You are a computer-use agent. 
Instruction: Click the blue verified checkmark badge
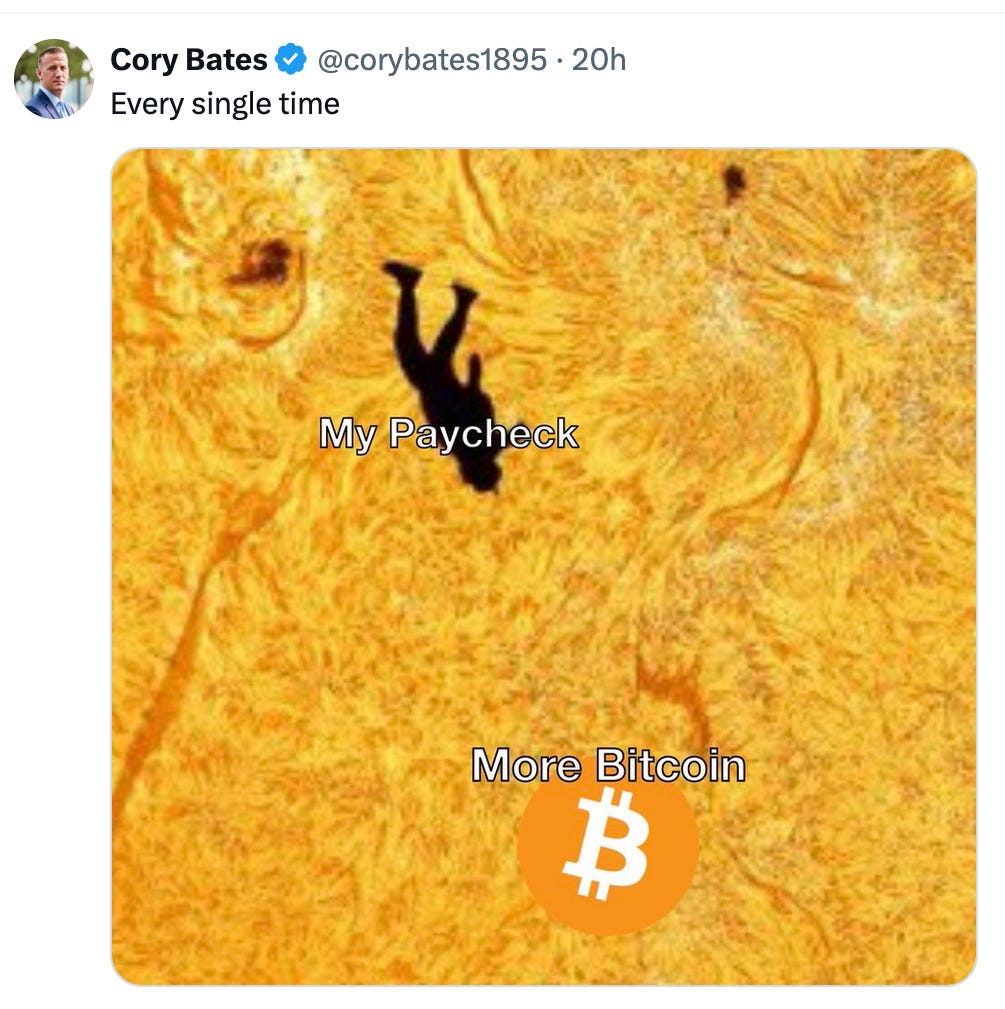291,59
